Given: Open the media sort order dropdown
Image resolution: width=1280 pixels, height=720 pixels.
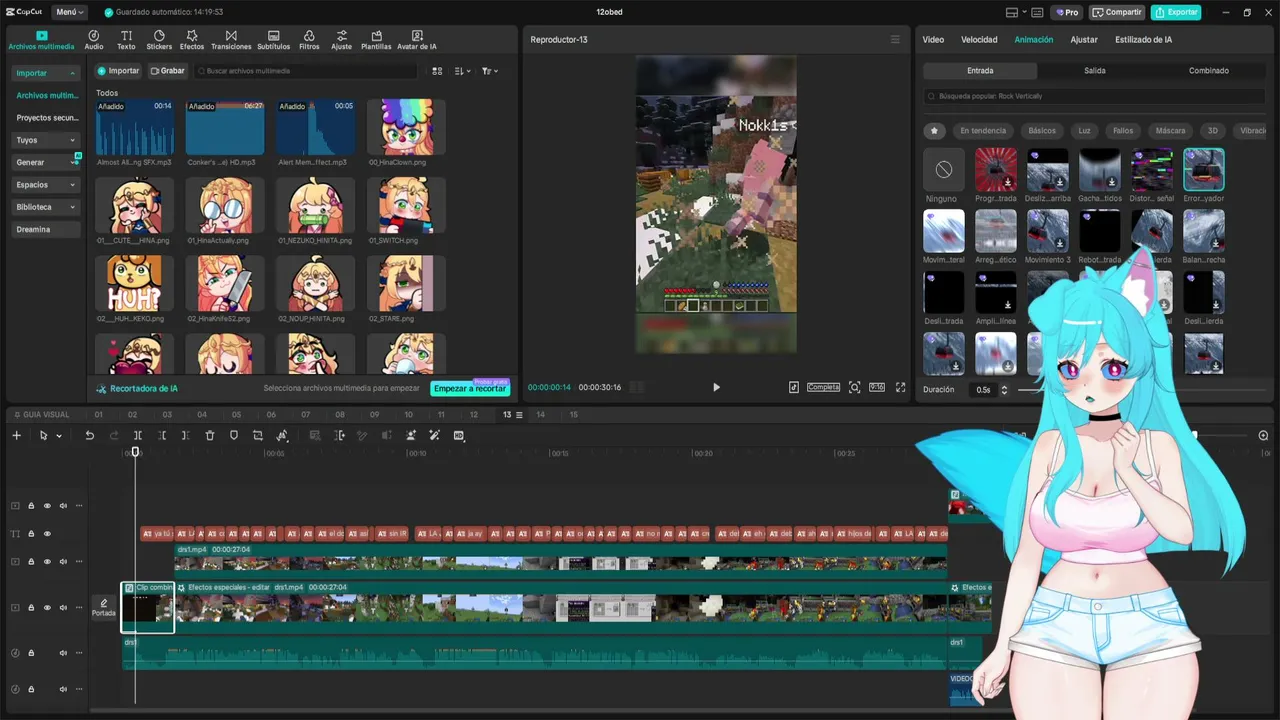Looking at the screenshot, I should pyautogui.click(x=462, y=71).
